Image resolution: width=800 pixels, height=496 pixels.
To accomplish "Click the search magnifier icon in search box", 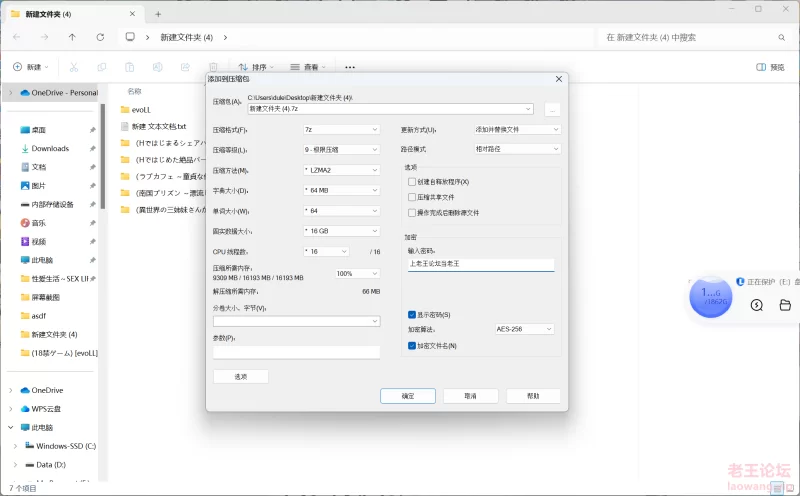I will pos(779,37).
